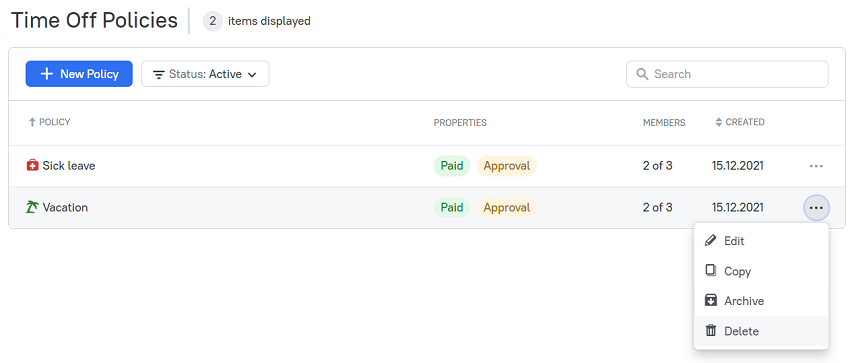Open the Status: Active filter dropdown
This screenshot has height=363, width=850.
point(205,74)
